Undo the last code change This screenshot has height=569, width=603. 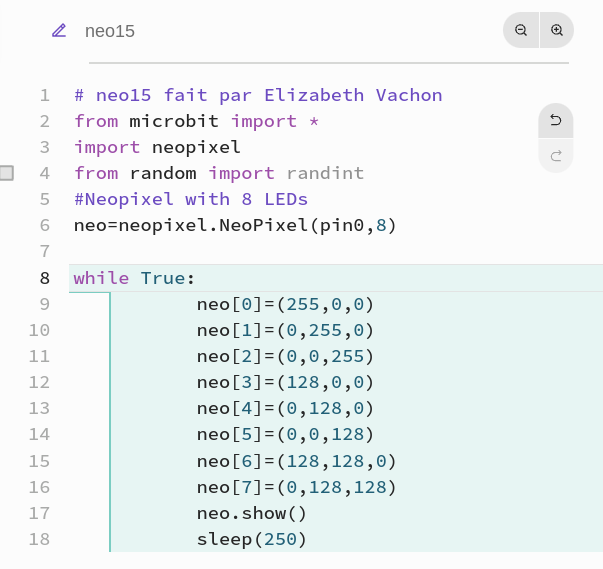[556, 120]
